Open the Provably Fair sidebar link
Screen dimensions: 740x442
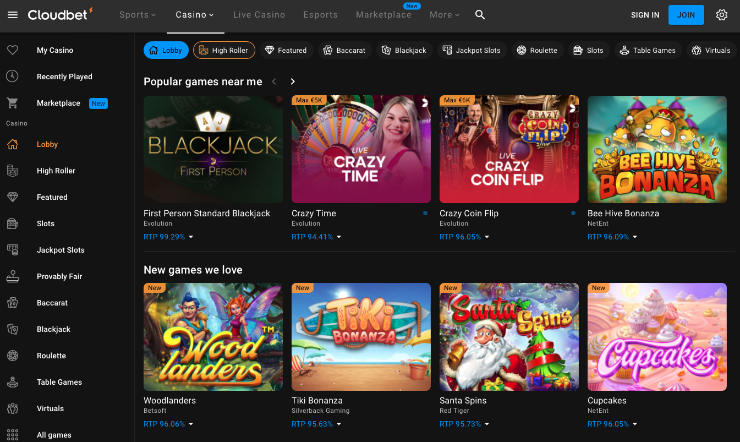pos(59,276)
